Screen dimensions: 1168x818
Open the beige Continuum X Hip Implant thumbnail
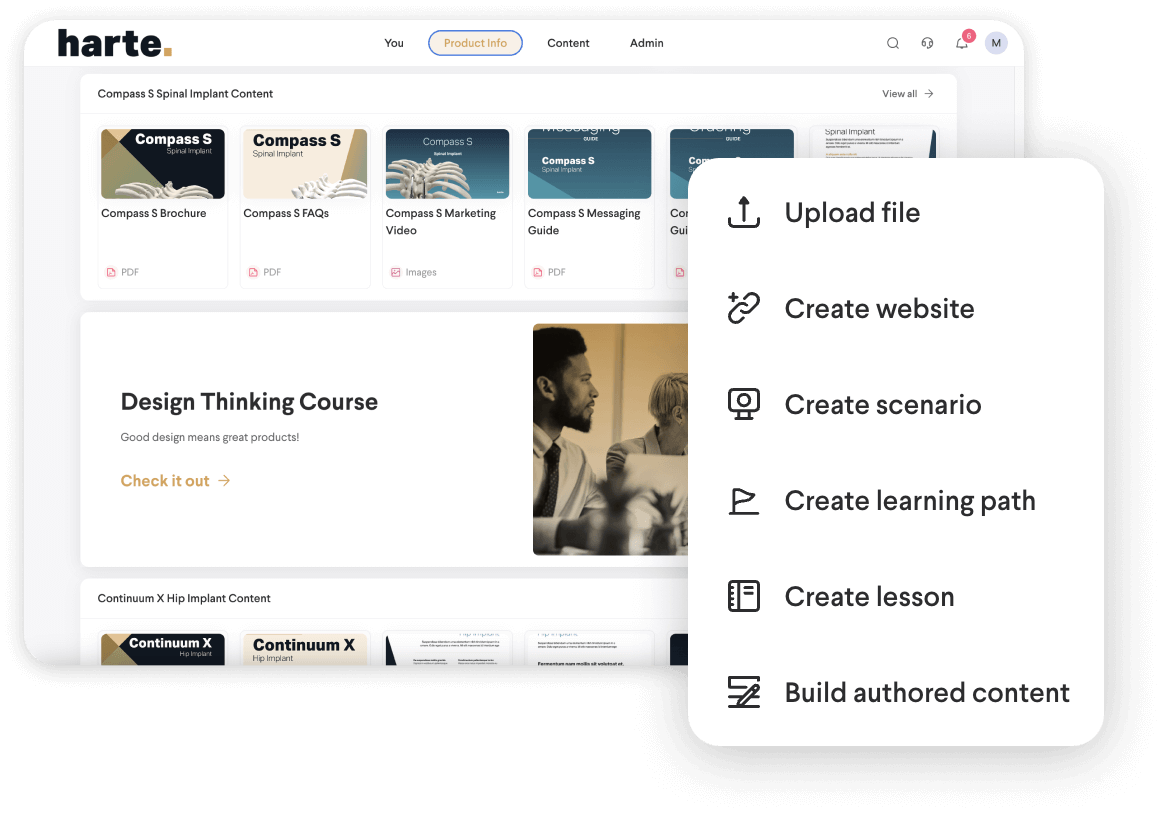[305, 649]
